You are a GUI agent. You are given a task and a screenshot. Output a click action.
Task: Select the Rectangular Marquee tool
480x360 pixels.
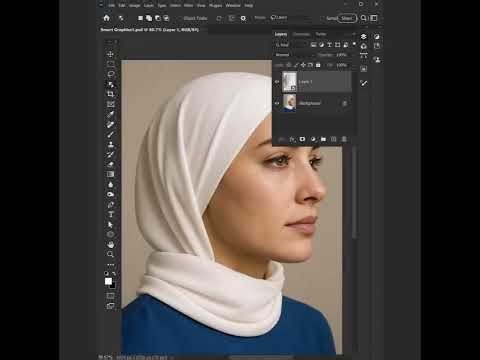tap(111, 64)
